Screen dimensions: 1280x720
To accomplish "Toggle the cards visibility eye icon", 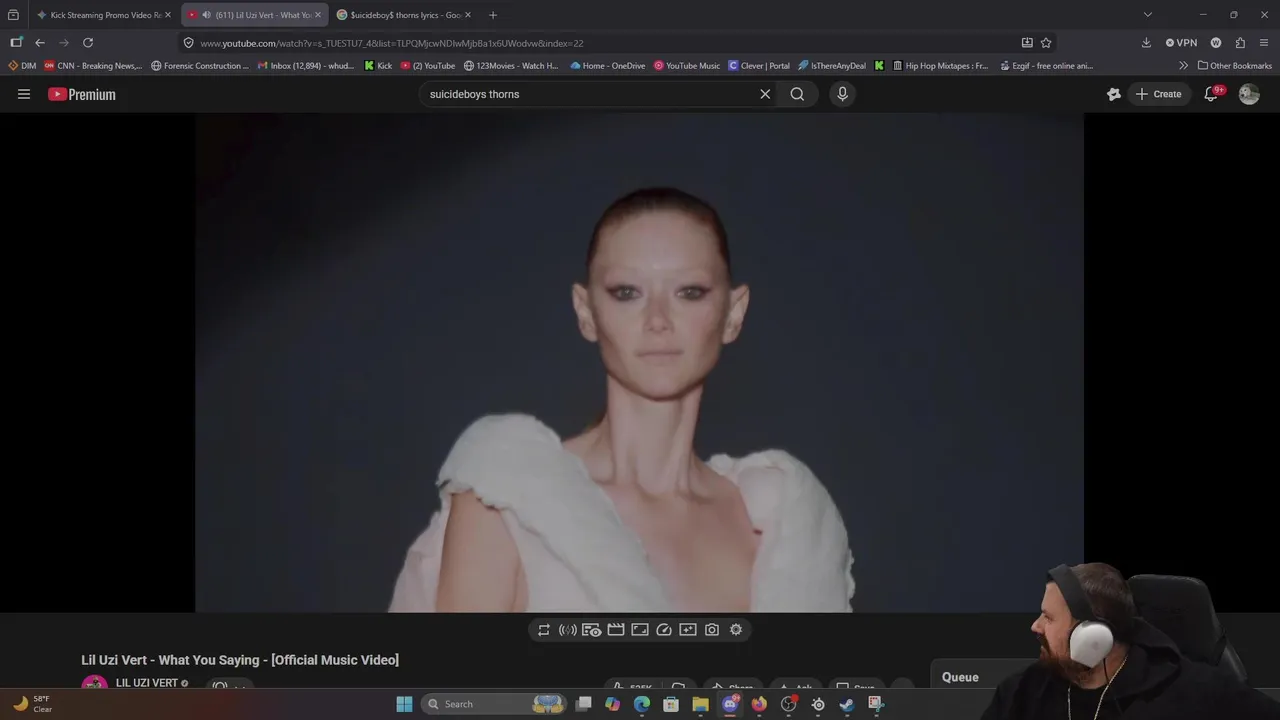I will coord(592,630).
